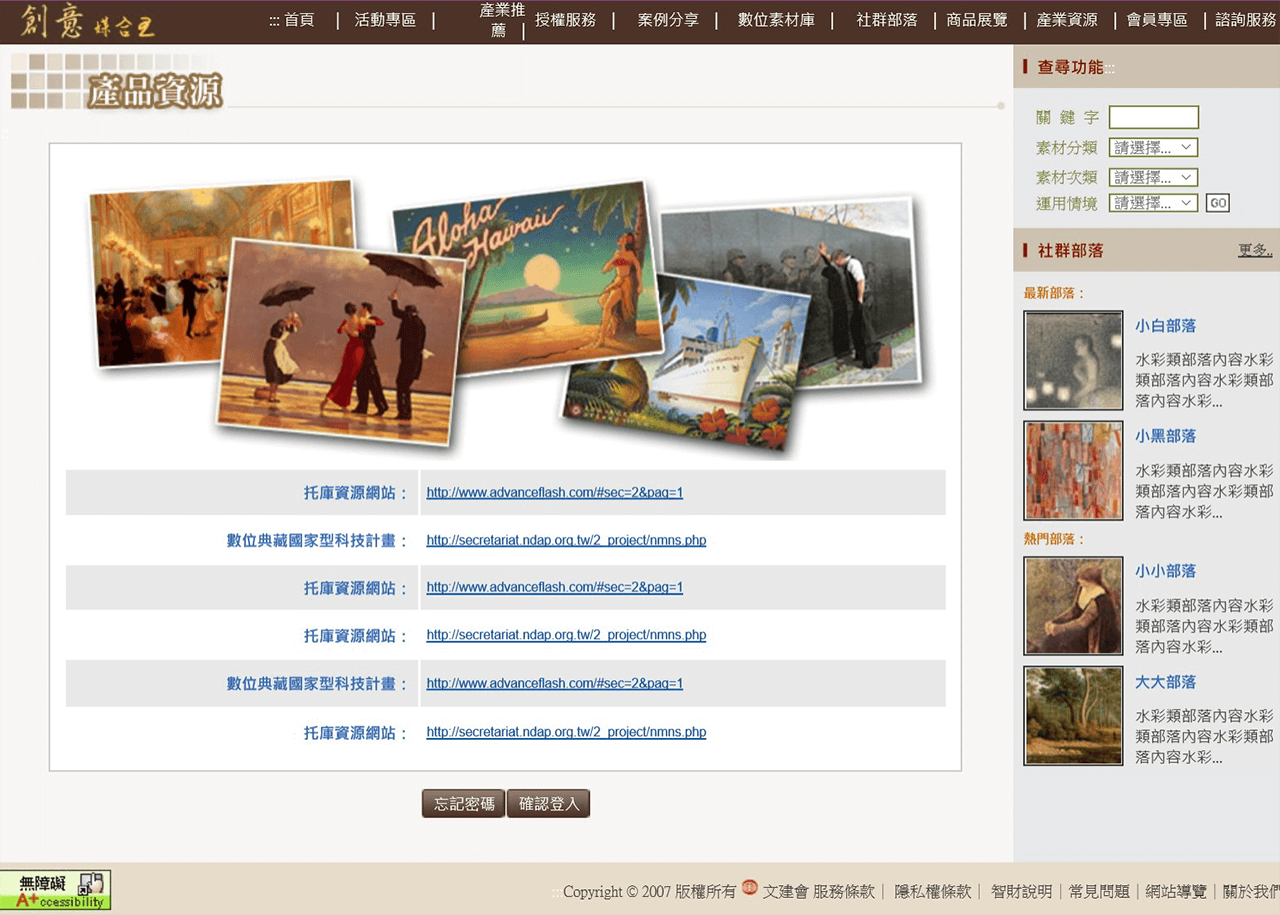Click the 小小部落 title link
Screen dimensions: 1280x915
tap(1165, 571)
